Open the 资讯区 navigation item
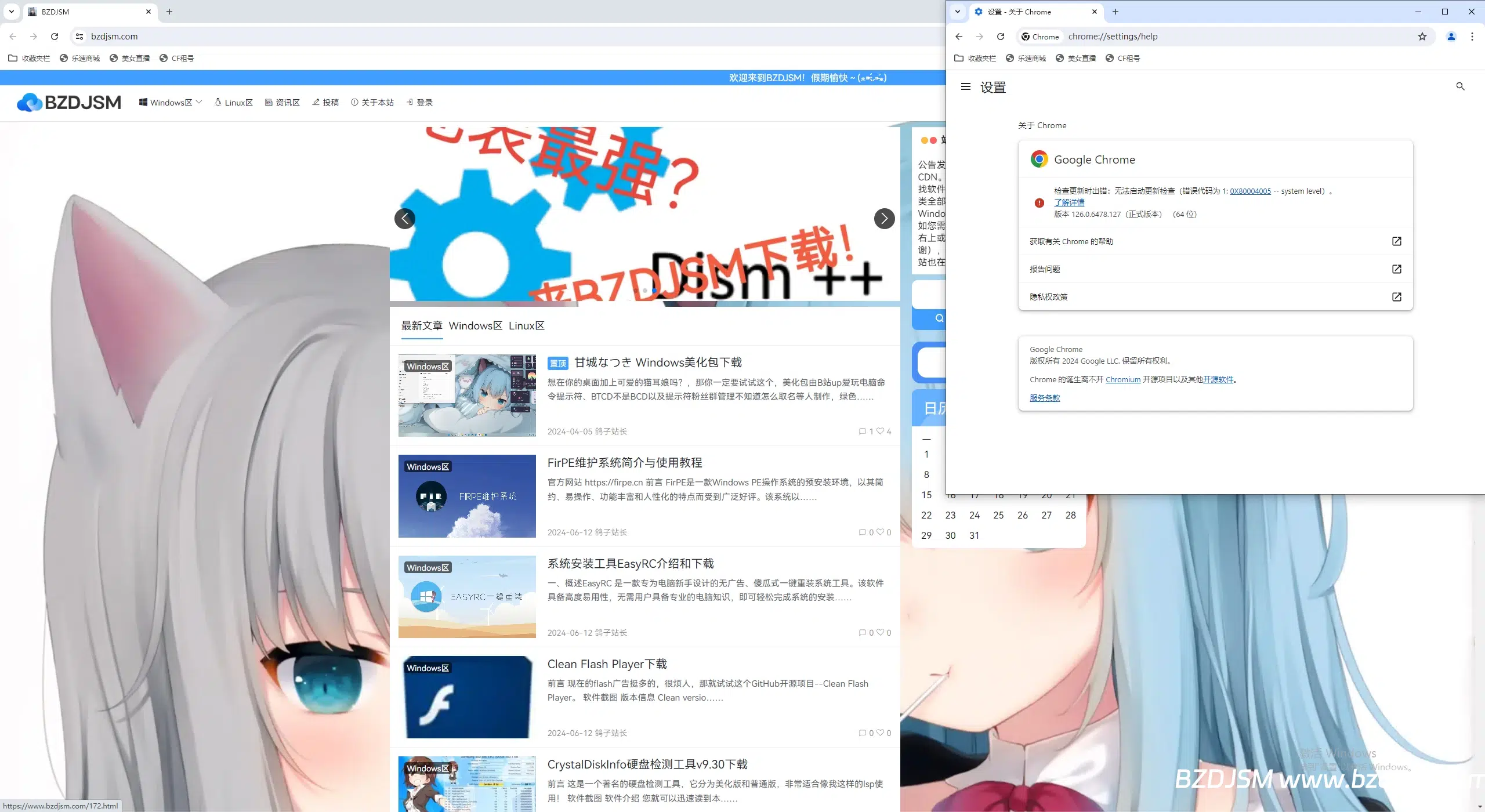Screen dimensions: 1485x812 [x=282, y=102]
